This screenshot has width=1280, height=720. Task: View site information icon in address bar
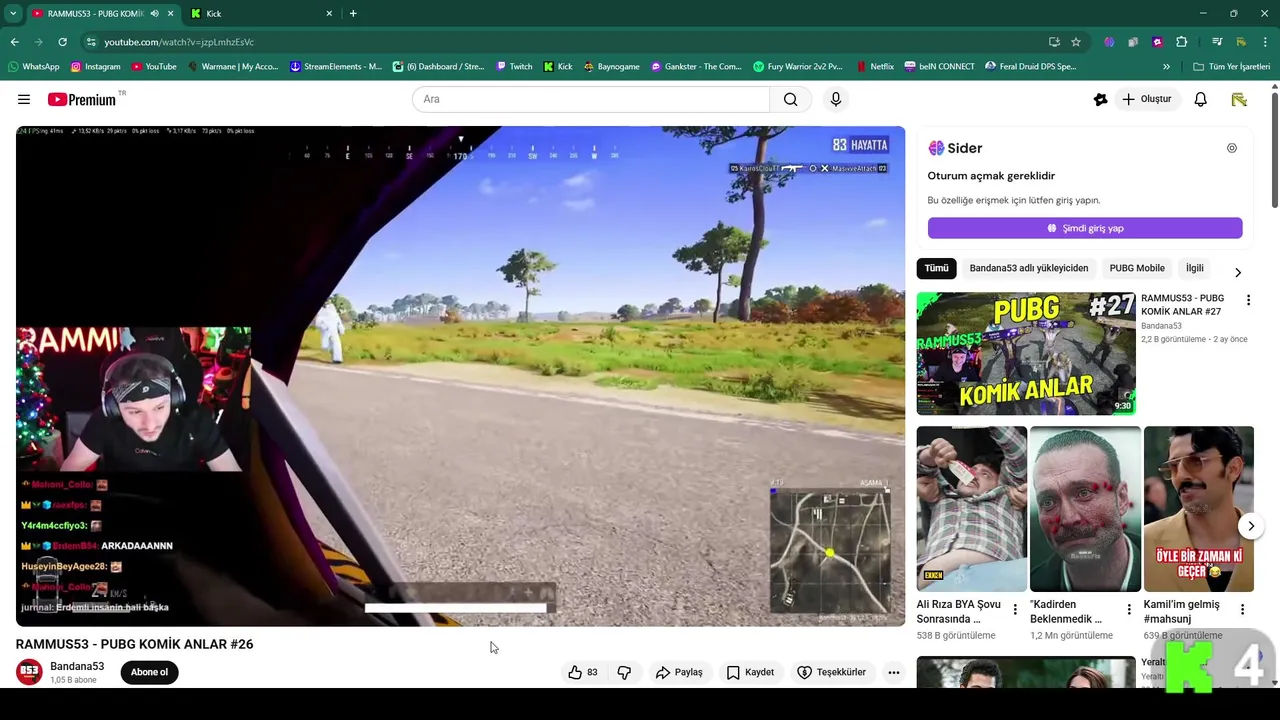click(x=91, y=42)
